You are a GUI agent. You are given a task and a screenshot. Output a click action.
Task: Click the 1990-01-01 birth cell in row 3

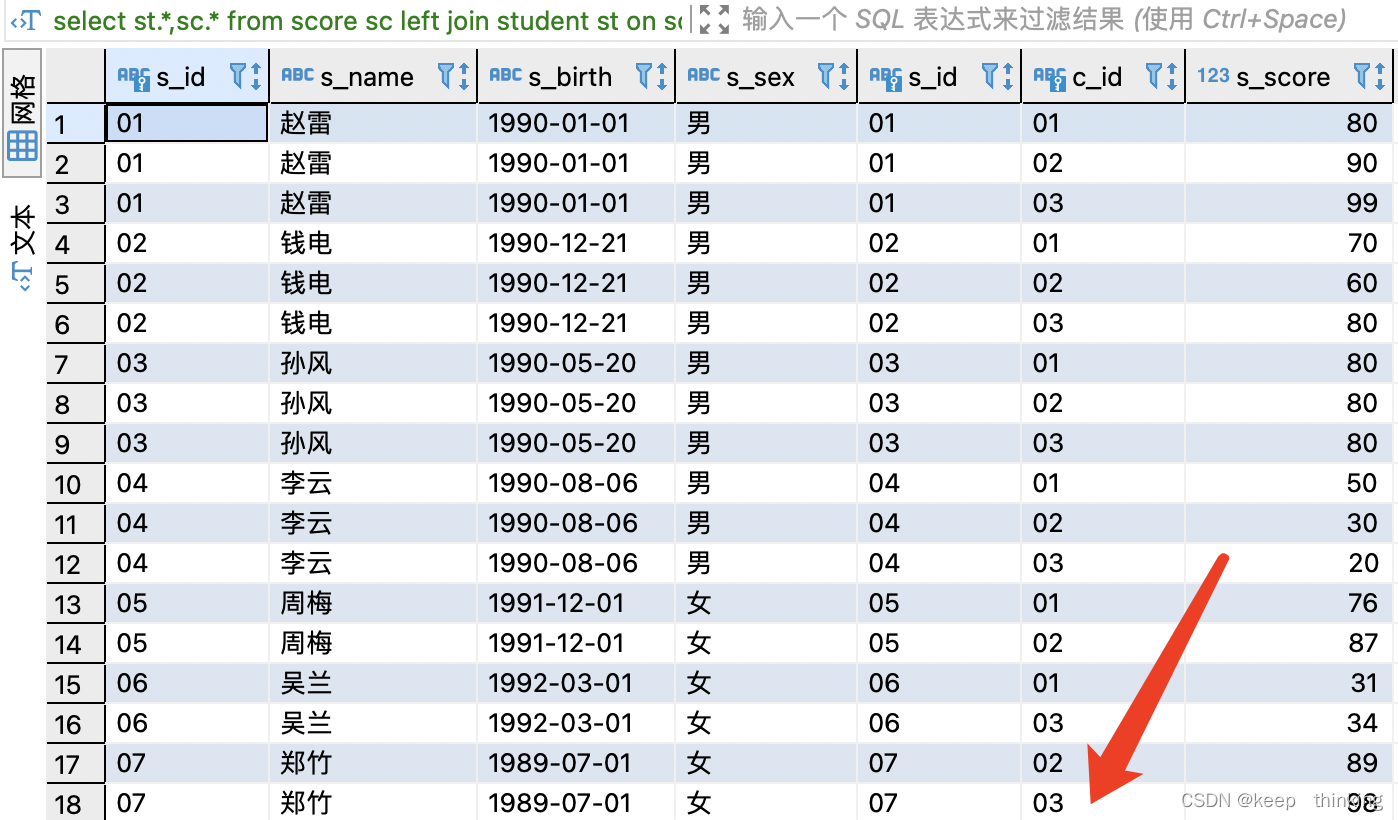point(577,203)
